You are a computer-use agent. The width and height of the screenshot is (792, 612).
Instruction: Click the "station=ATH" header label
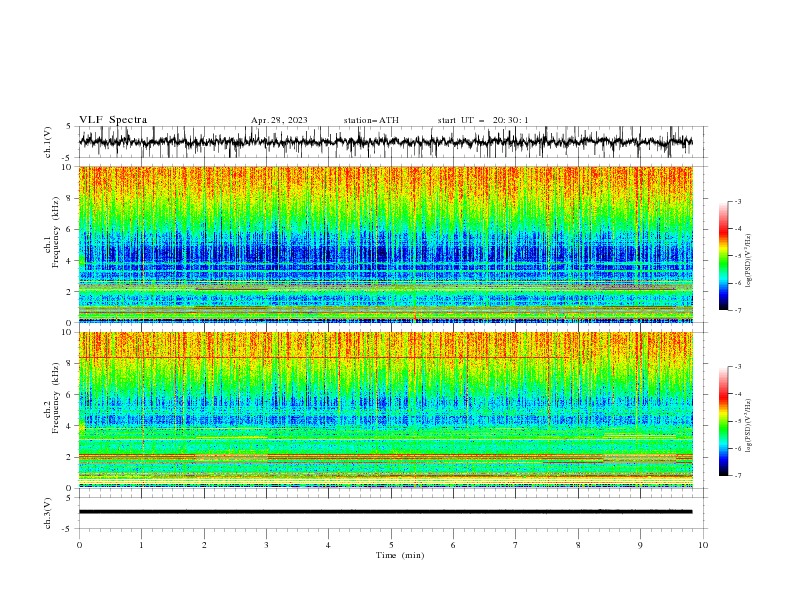[371, 120]
